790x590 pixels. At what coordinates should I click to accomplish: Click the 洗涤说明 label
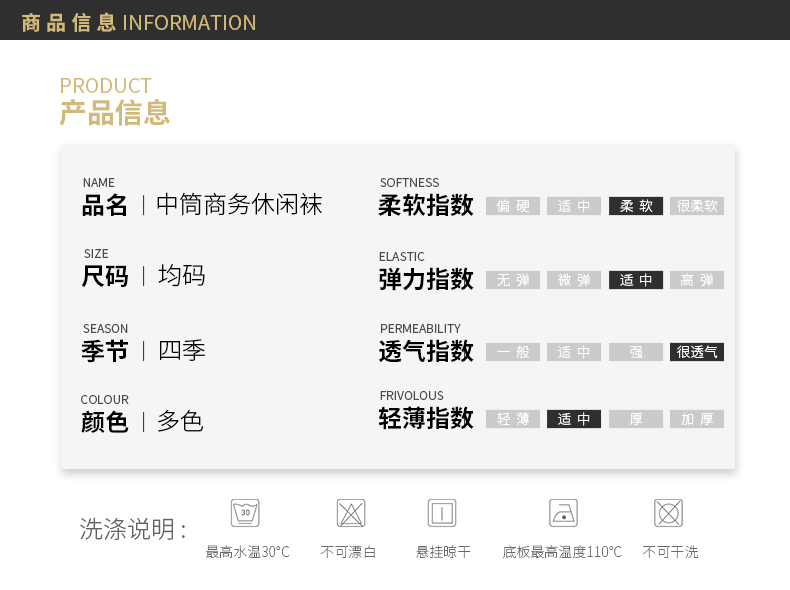(133, 529)
